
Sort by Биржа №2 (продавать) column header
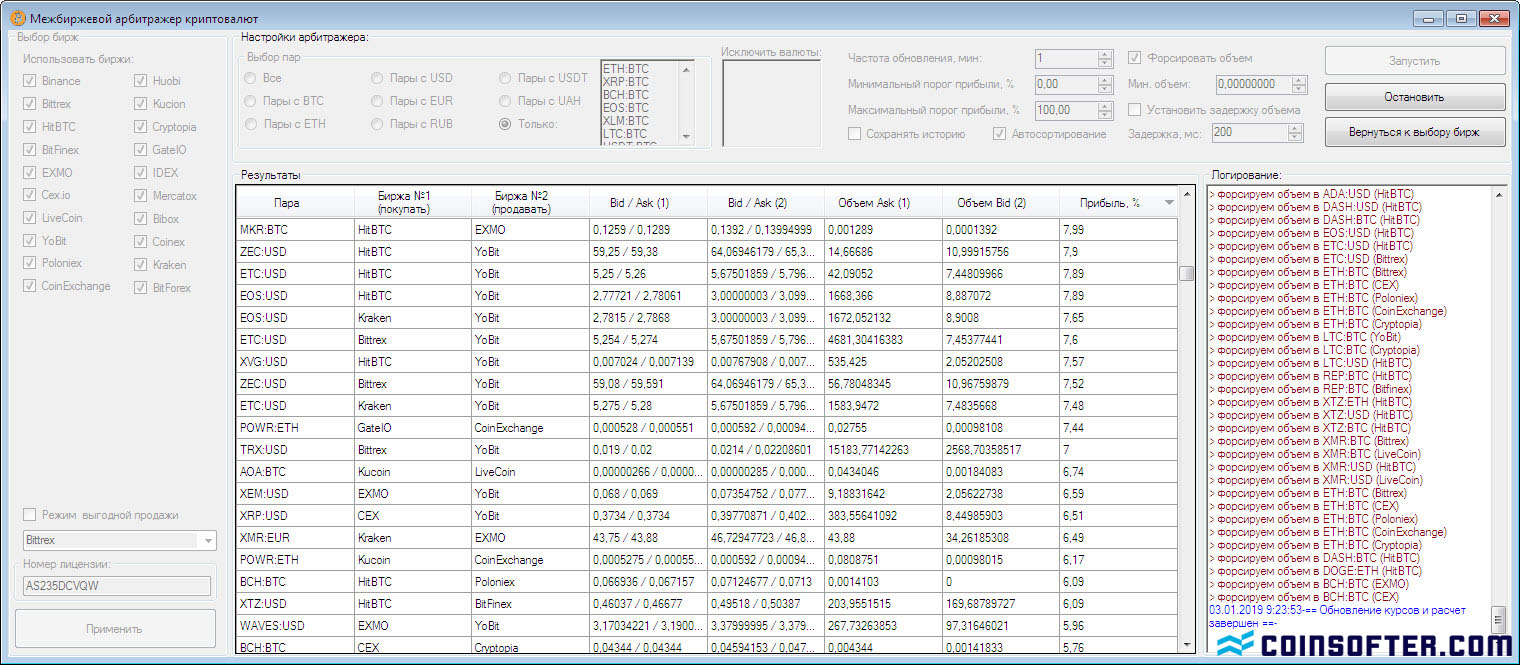[x=530, y=202]
